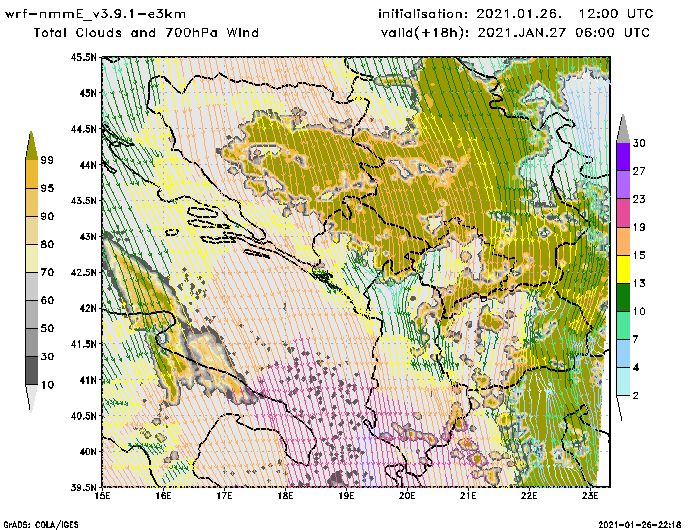The height and width of the screenshot is (530, 700).
Task: Click the '2' value on wind legend
Action: 636,396
